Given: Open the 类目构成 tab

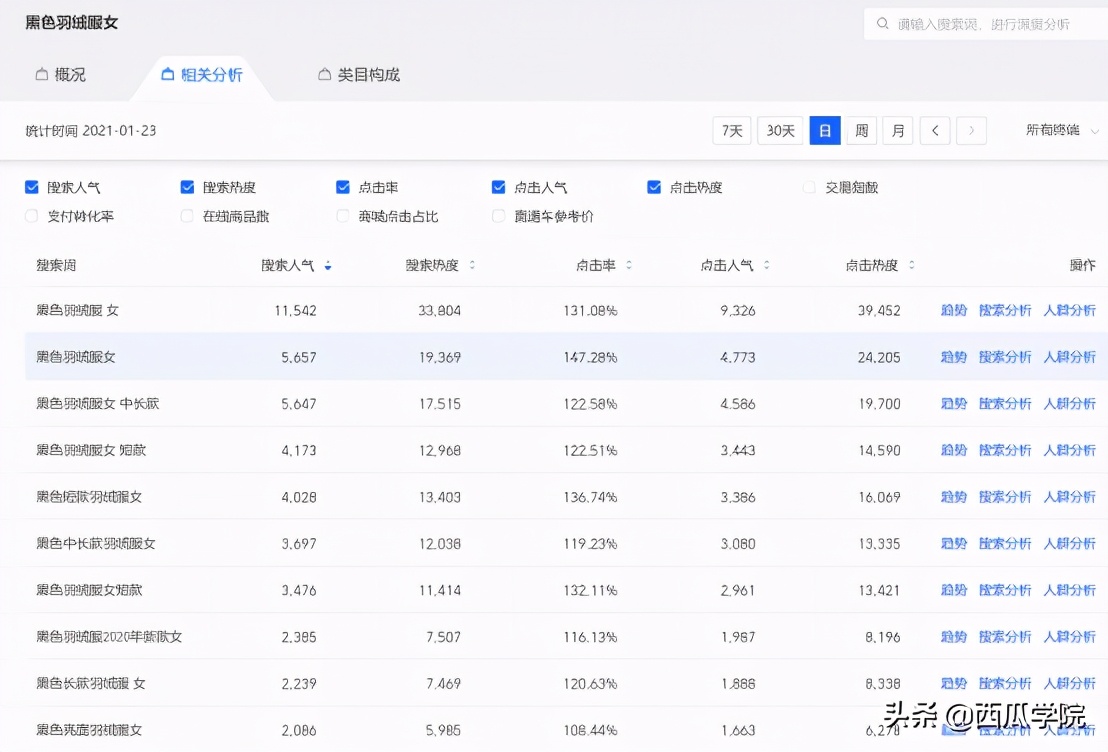Looking at the screenshot, I should (359, 74).
